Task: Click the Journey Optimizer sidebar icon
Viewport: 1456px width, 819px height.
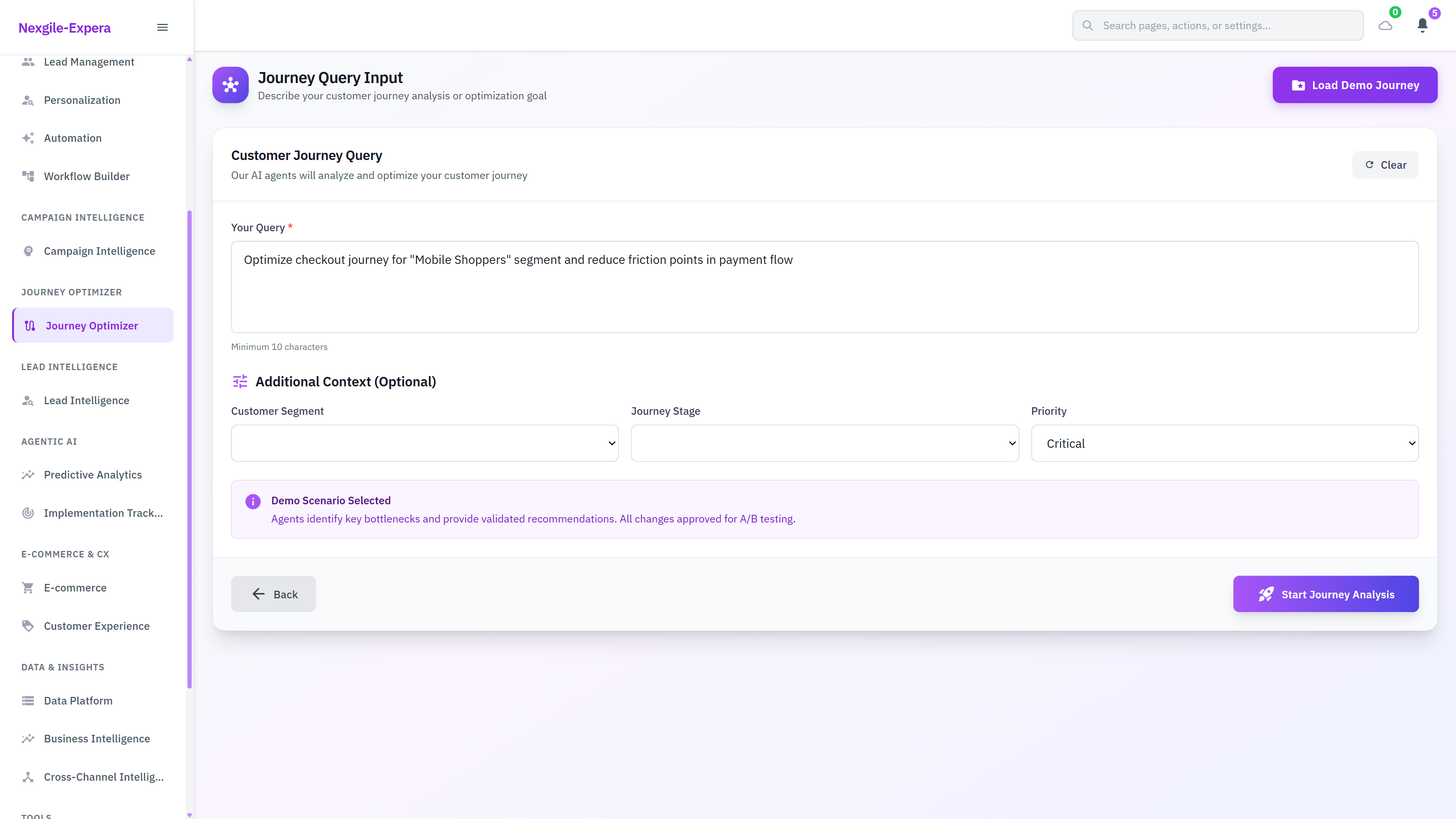Action: click(x=30, y=325)
